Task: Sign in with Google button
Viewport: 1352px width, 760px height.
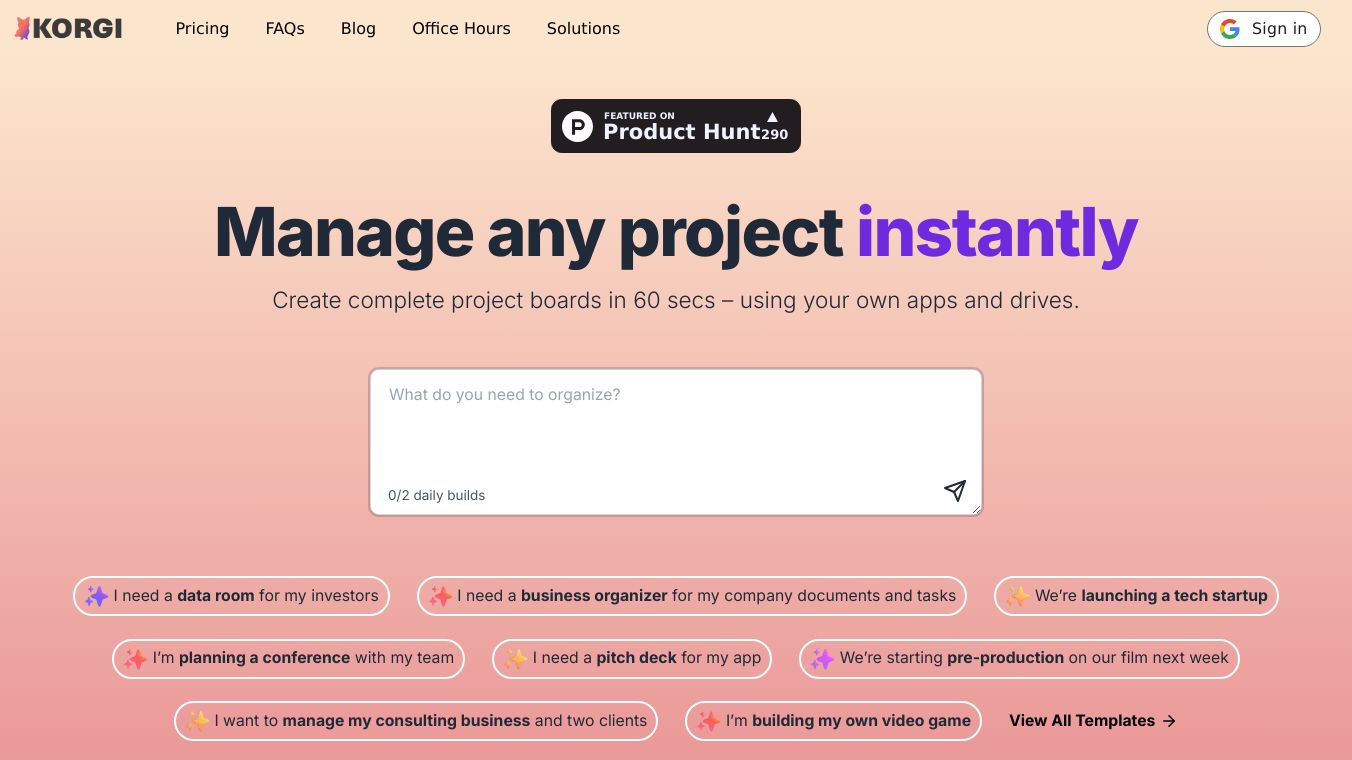Action: [1263, 29]
